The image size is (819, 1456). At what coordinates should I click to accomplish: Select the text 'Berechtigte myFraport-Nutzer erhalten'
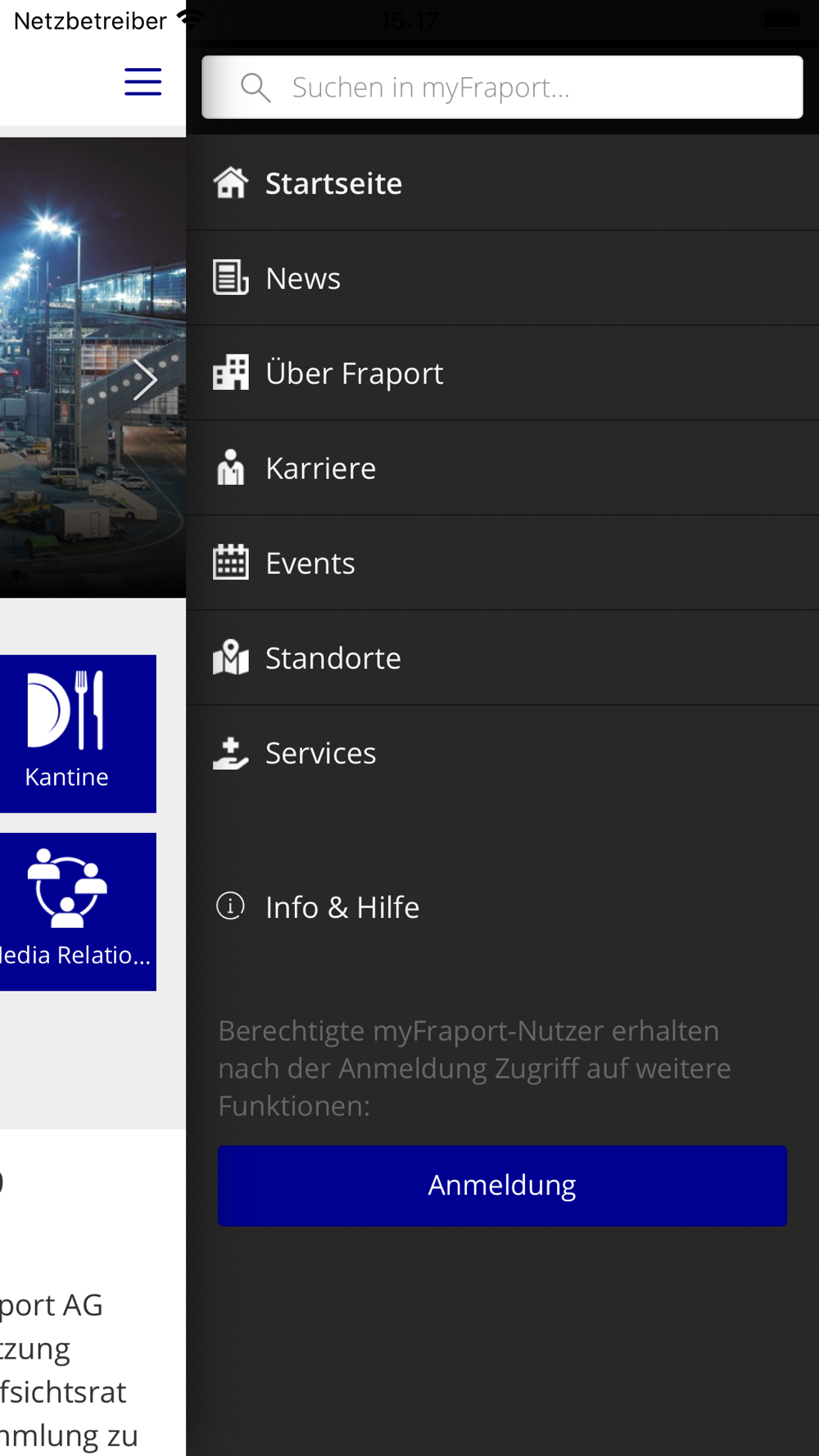(468, 1030)
